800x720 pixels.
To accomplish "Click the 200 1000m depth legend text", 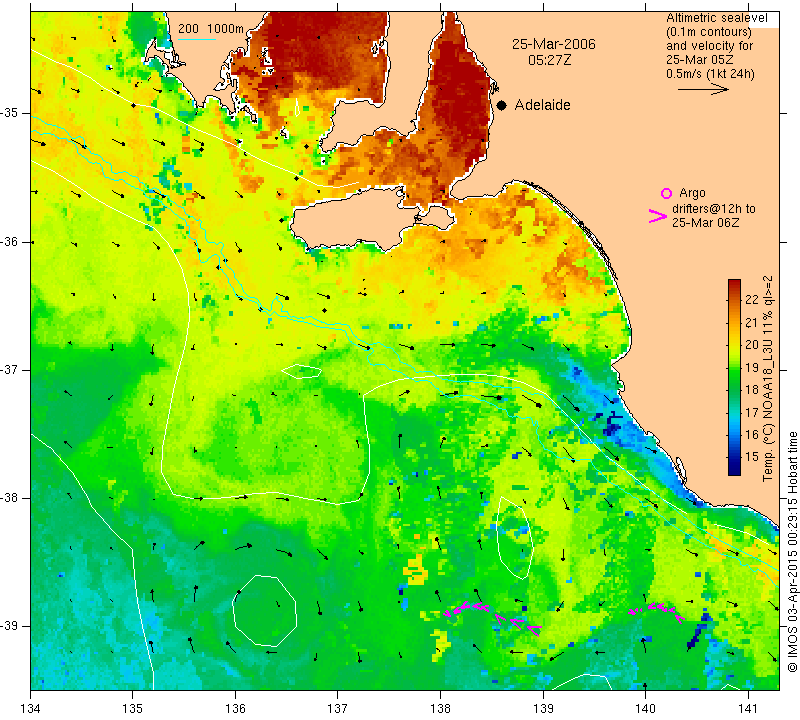I will point(211,29).
